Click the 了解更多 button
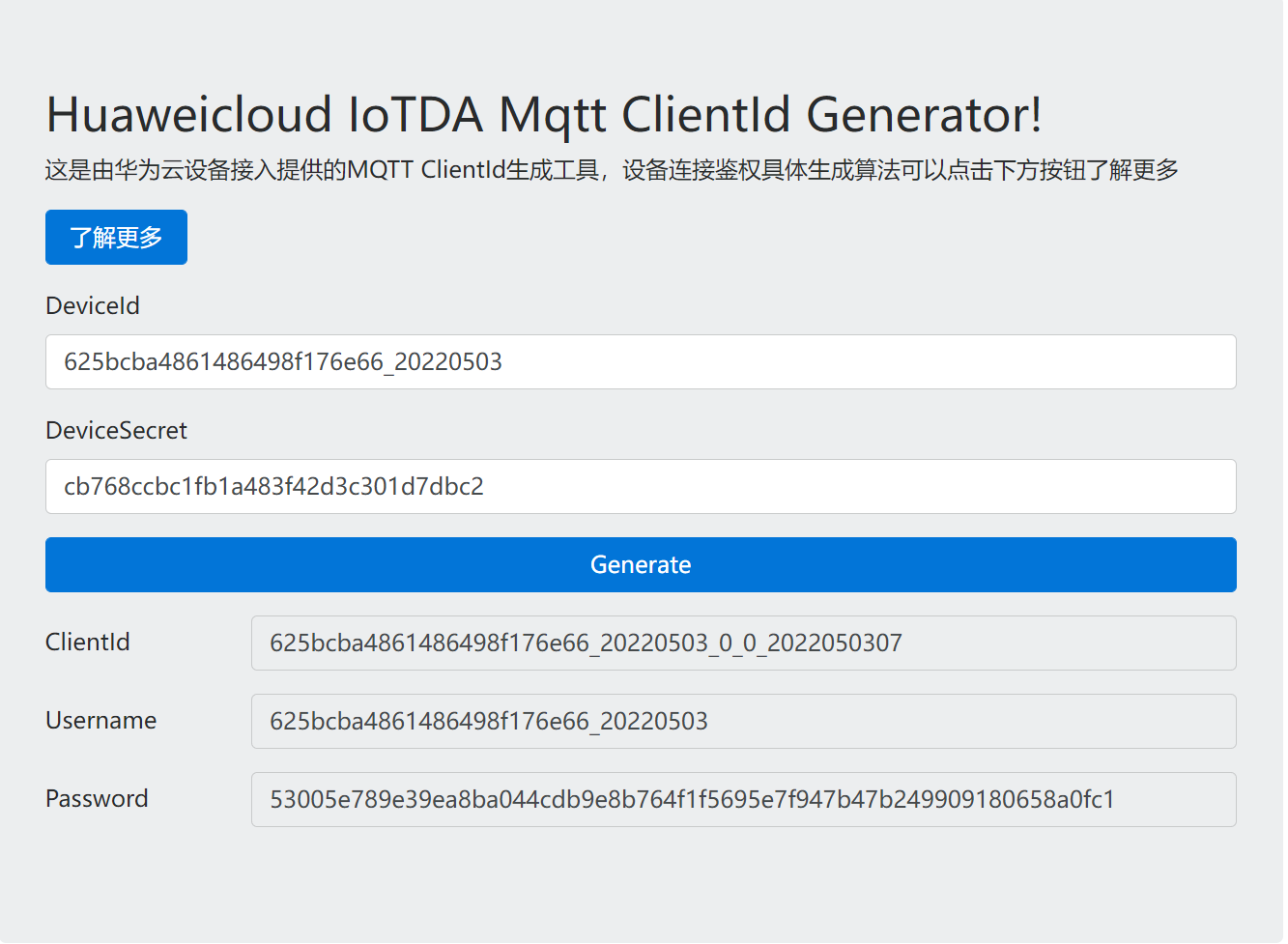Viewport: 1288px width, 944px height. pos(116,238)
